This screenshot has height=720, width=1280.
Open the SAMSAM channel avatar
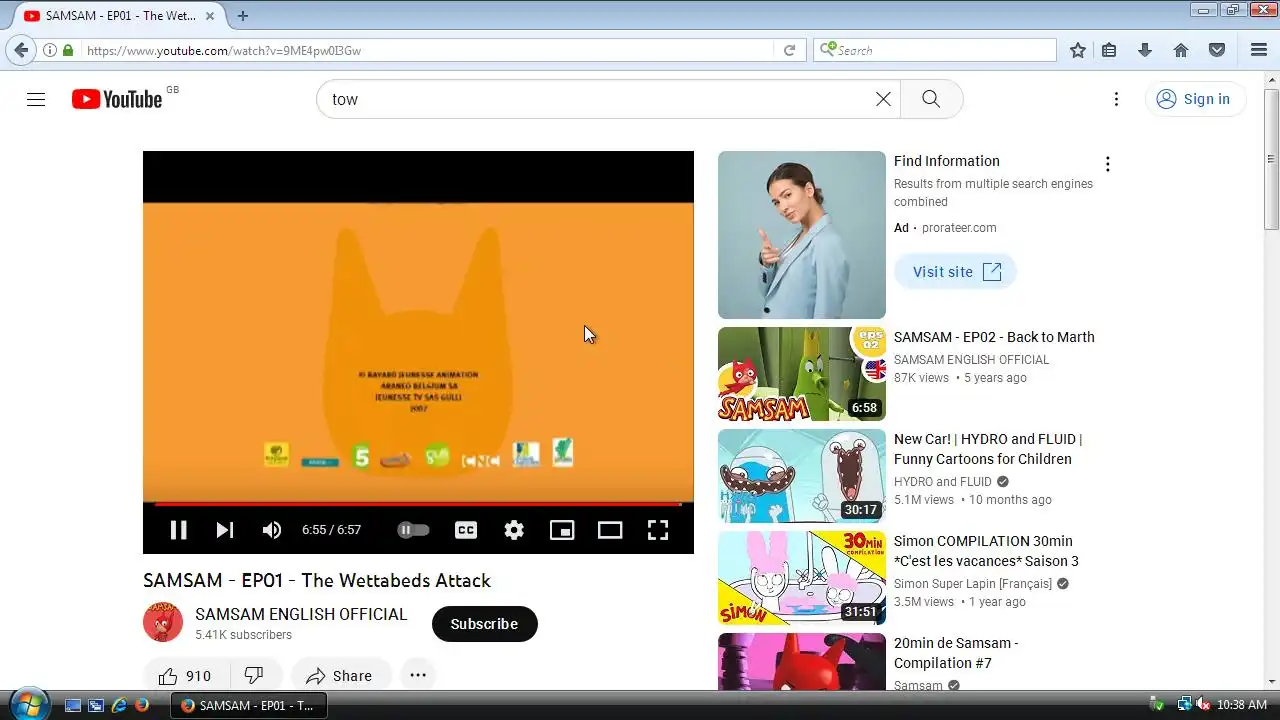(163, 622)
